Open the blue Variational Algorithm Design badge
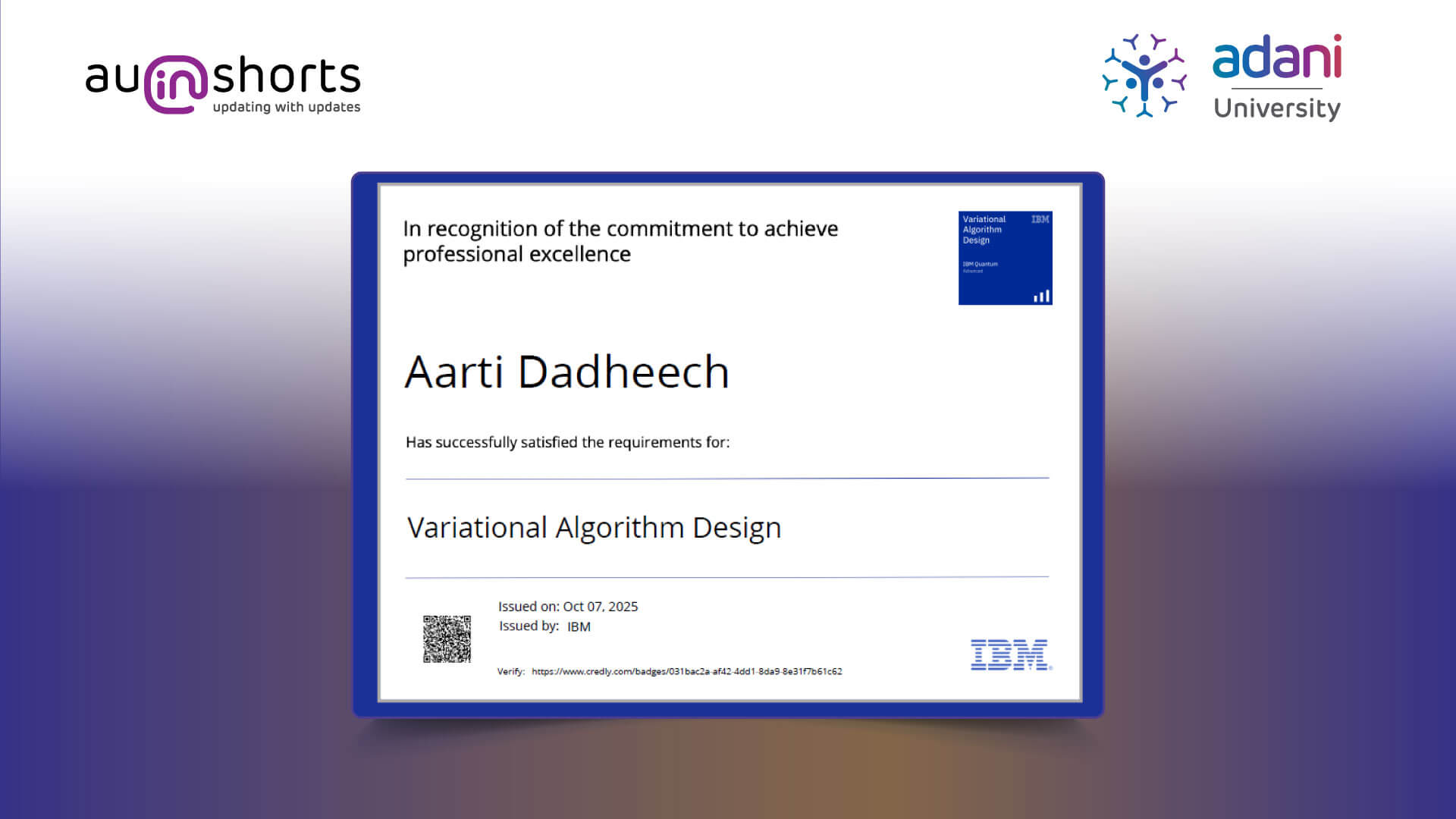 (1005, 258)
